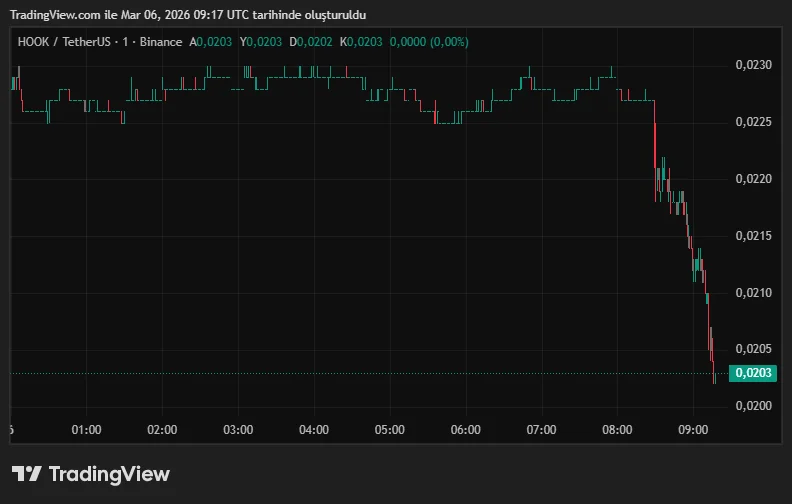Click the 0,0000 (0,00%) change value

pos(429,42)
